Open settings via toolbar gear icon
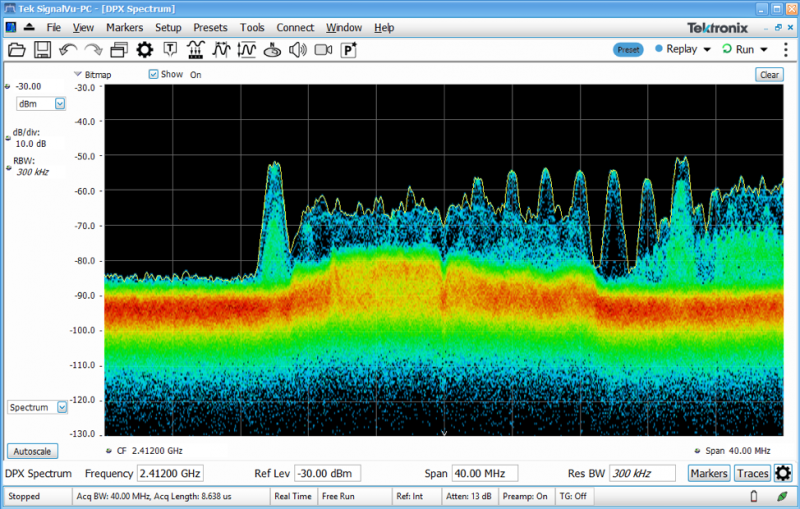Image resolution: width=800 pixels, height=509 pixels. [145, 49]
